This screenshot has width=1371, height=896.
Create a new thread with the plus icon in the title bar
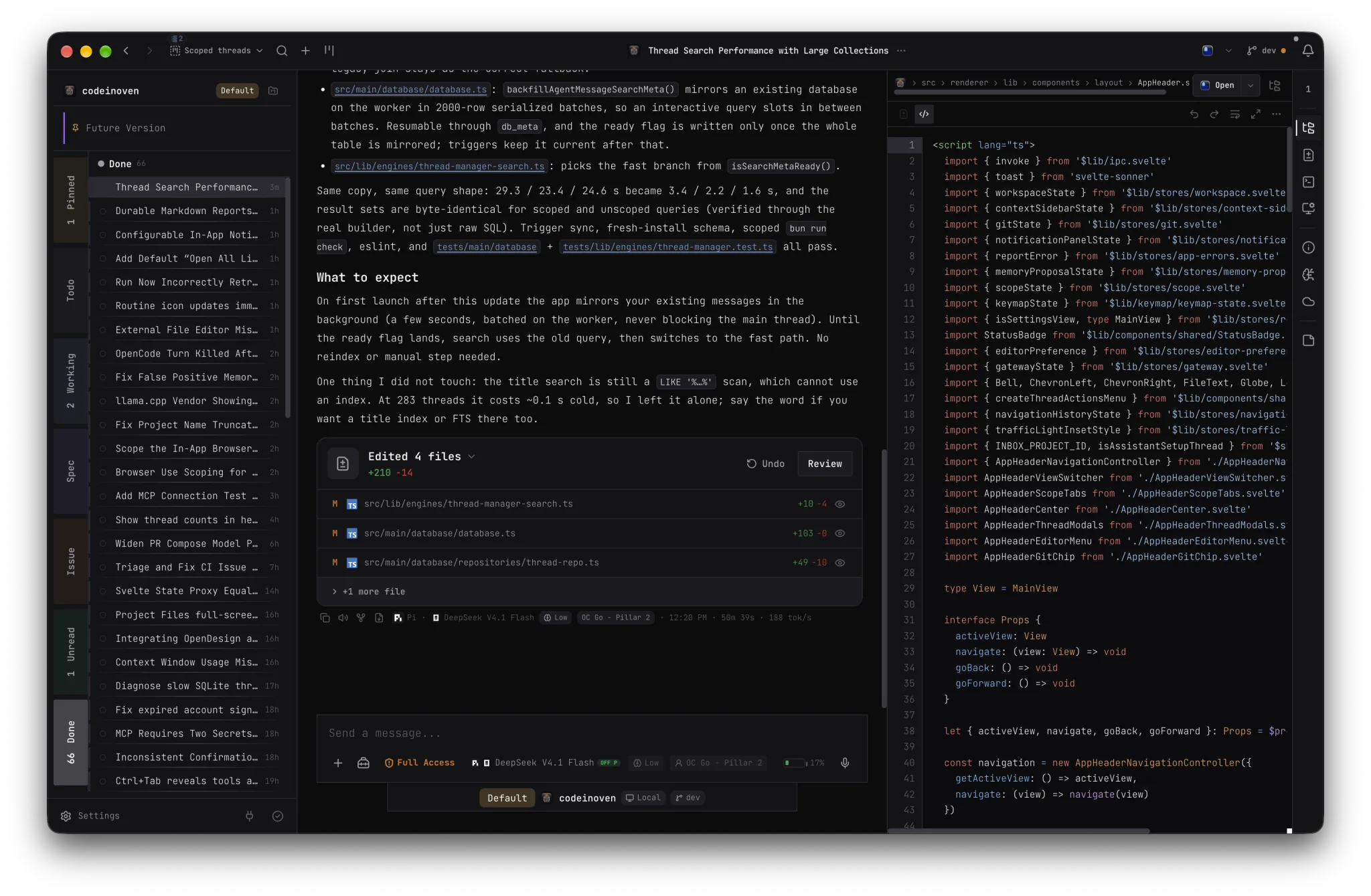305,51
